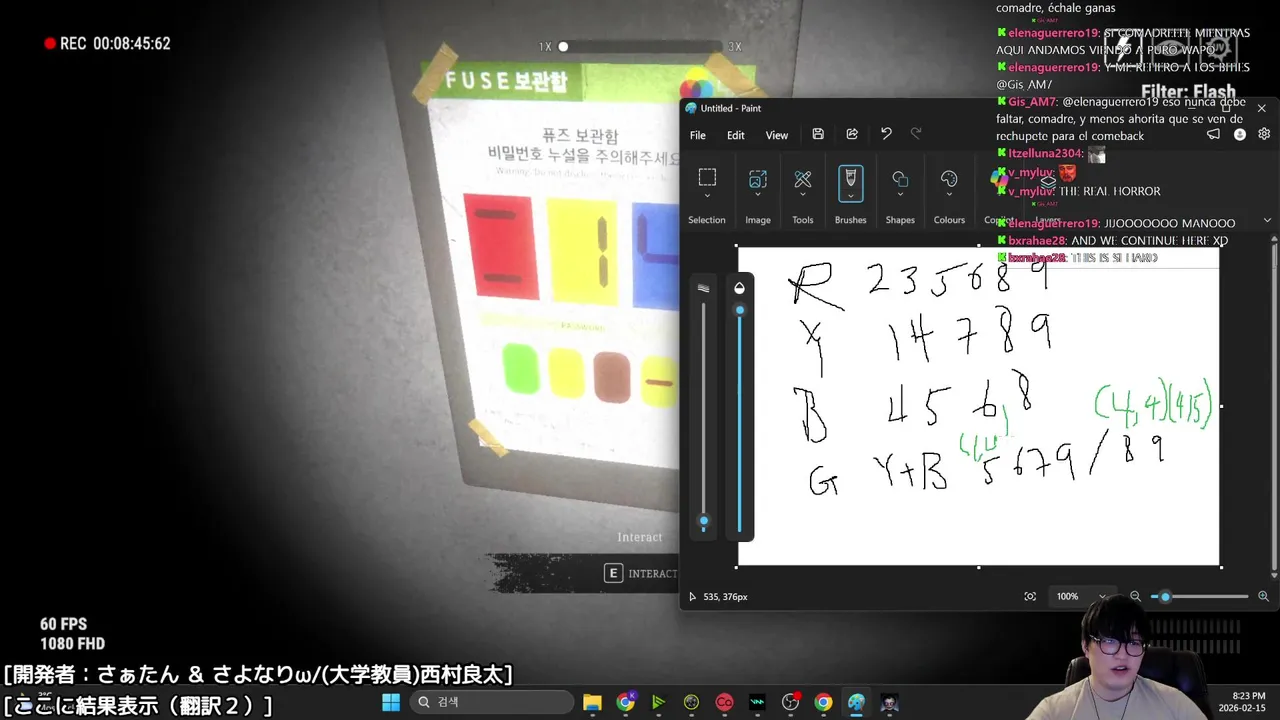Viewport: 1280px width, 720px height.
Task: Click the "REC 00:08:45:62" recording timer
Action: pyautogui.click(x=107, y=44)
